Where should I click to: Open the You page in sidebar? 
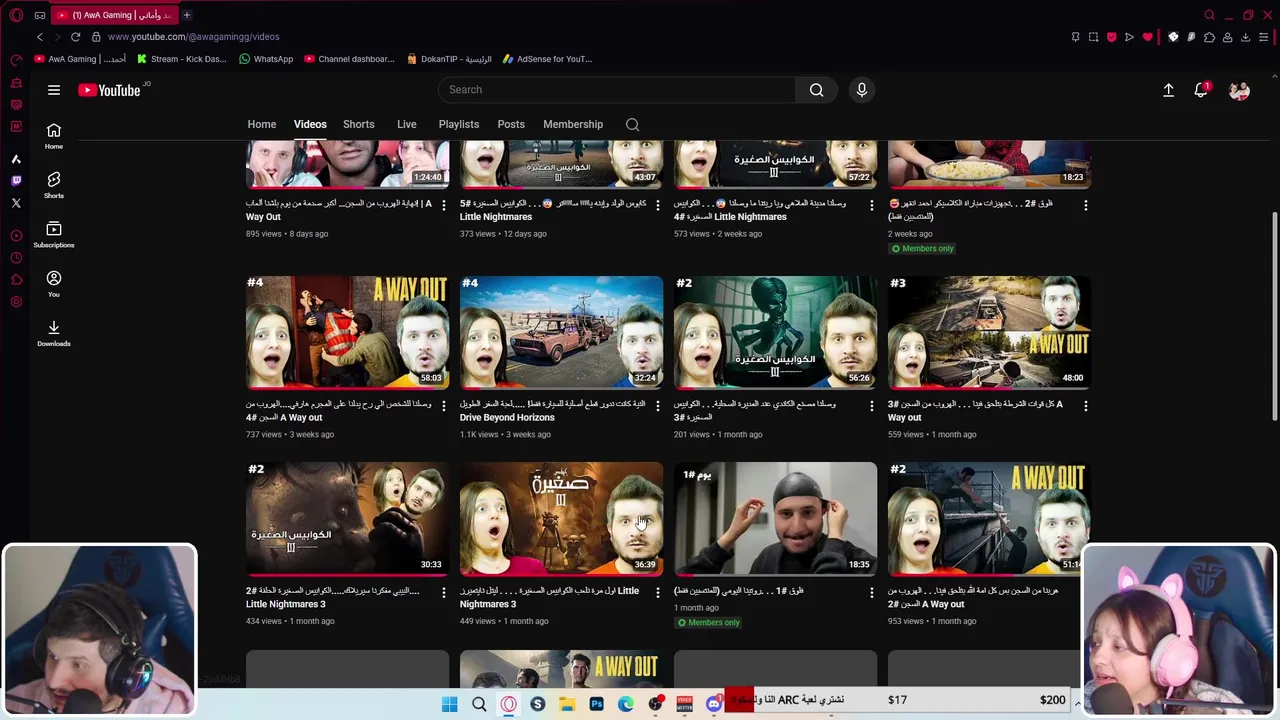pyautogui.click(x=54, y=284)
